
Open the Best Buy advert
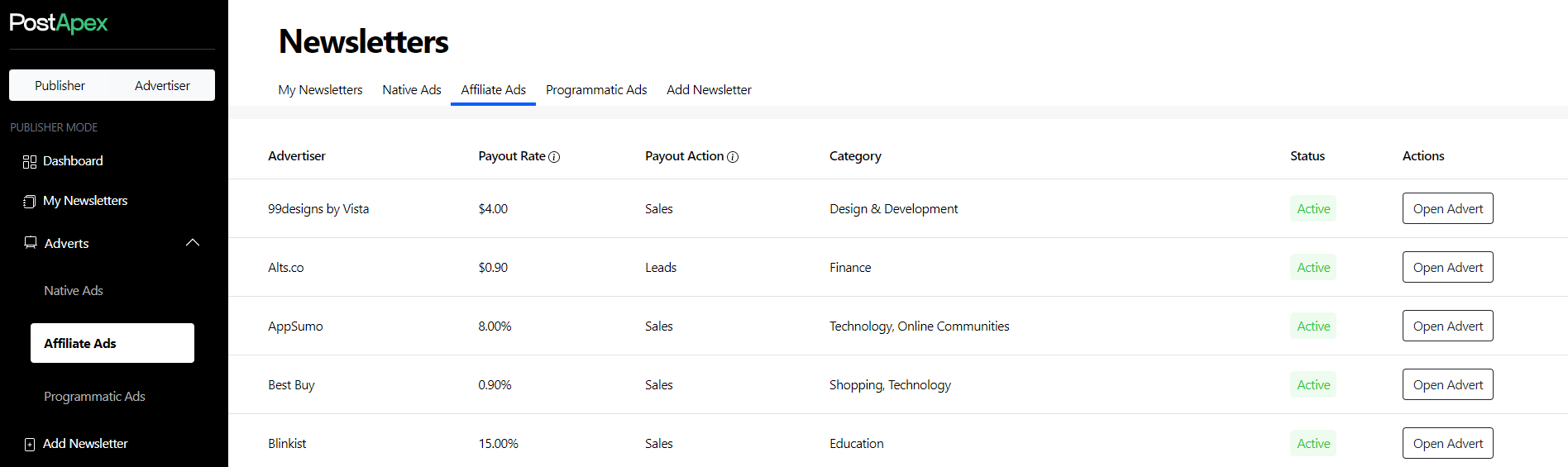click(x=1447, y=384)
